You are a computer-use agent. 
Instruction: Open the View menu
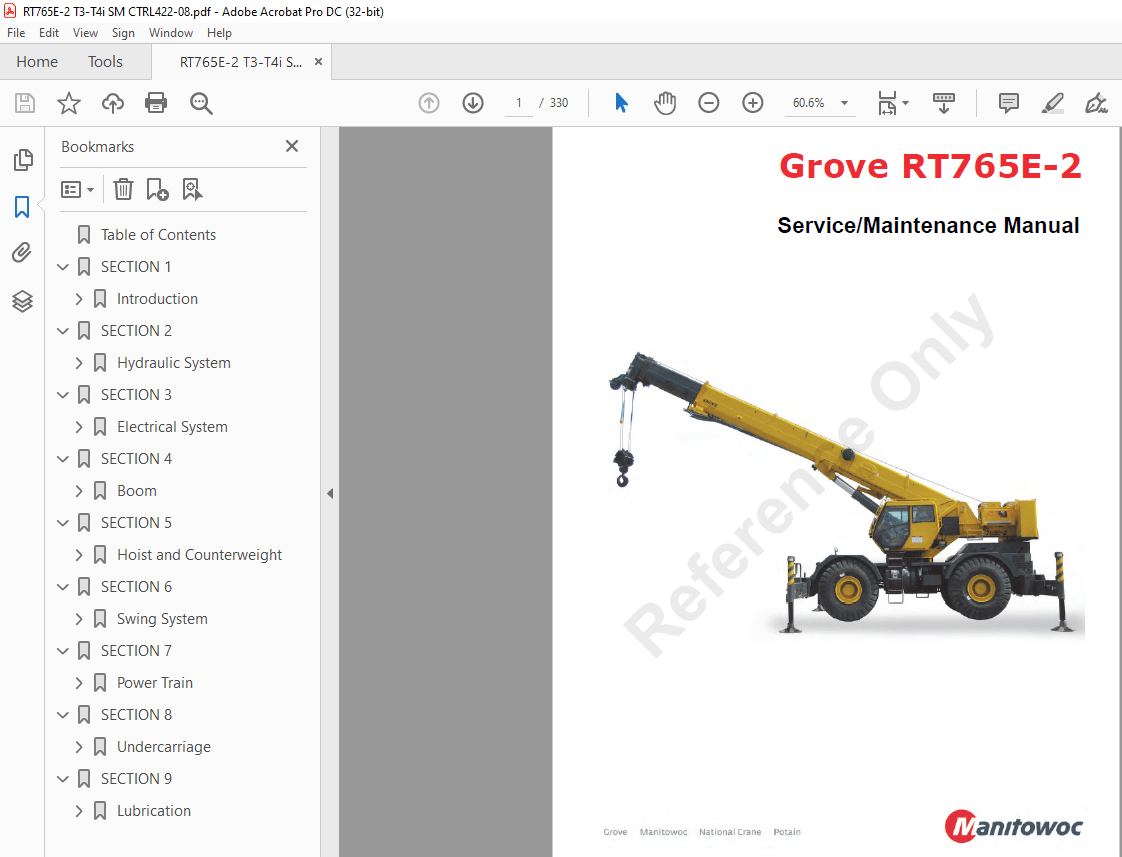(x=85, y=32)
